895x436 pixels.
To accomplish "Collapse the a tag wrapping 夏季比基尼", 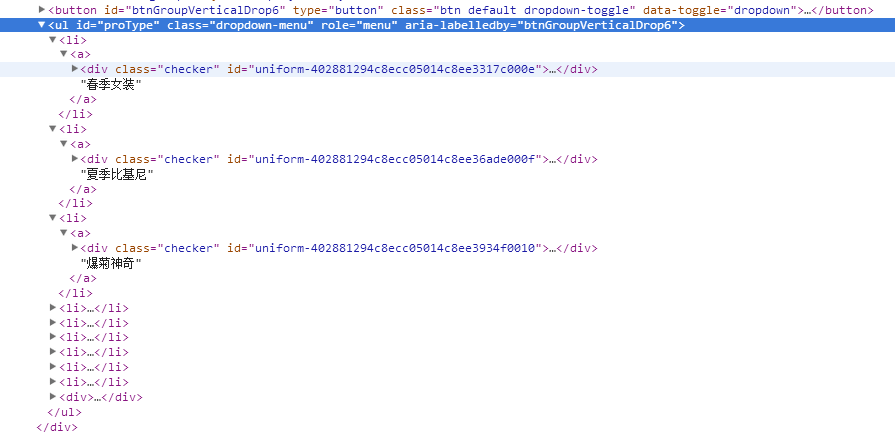I will pos(64,143).
